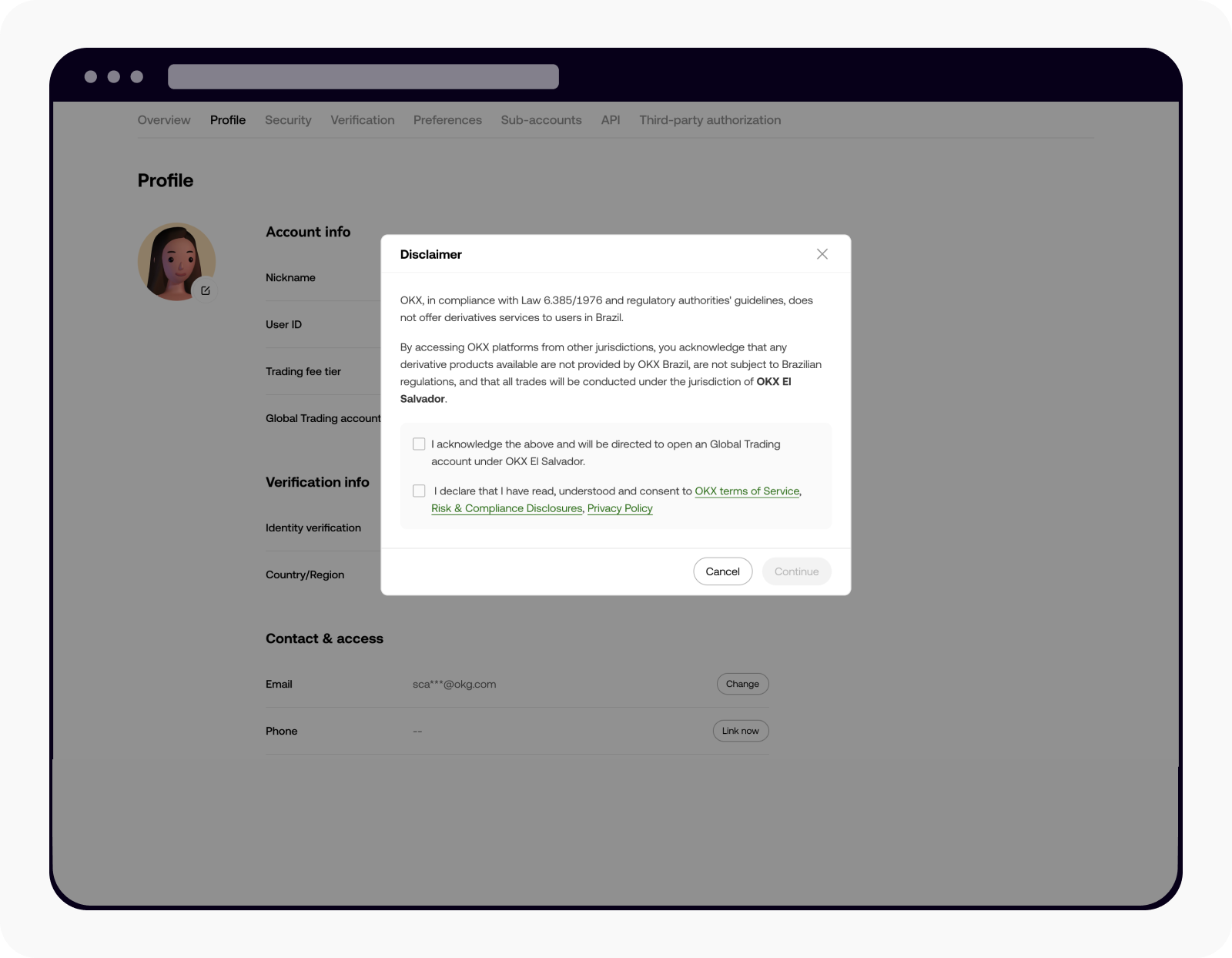
Task: Open Risk & Compliance Disclosures link
Action: [x=507, y=508]
